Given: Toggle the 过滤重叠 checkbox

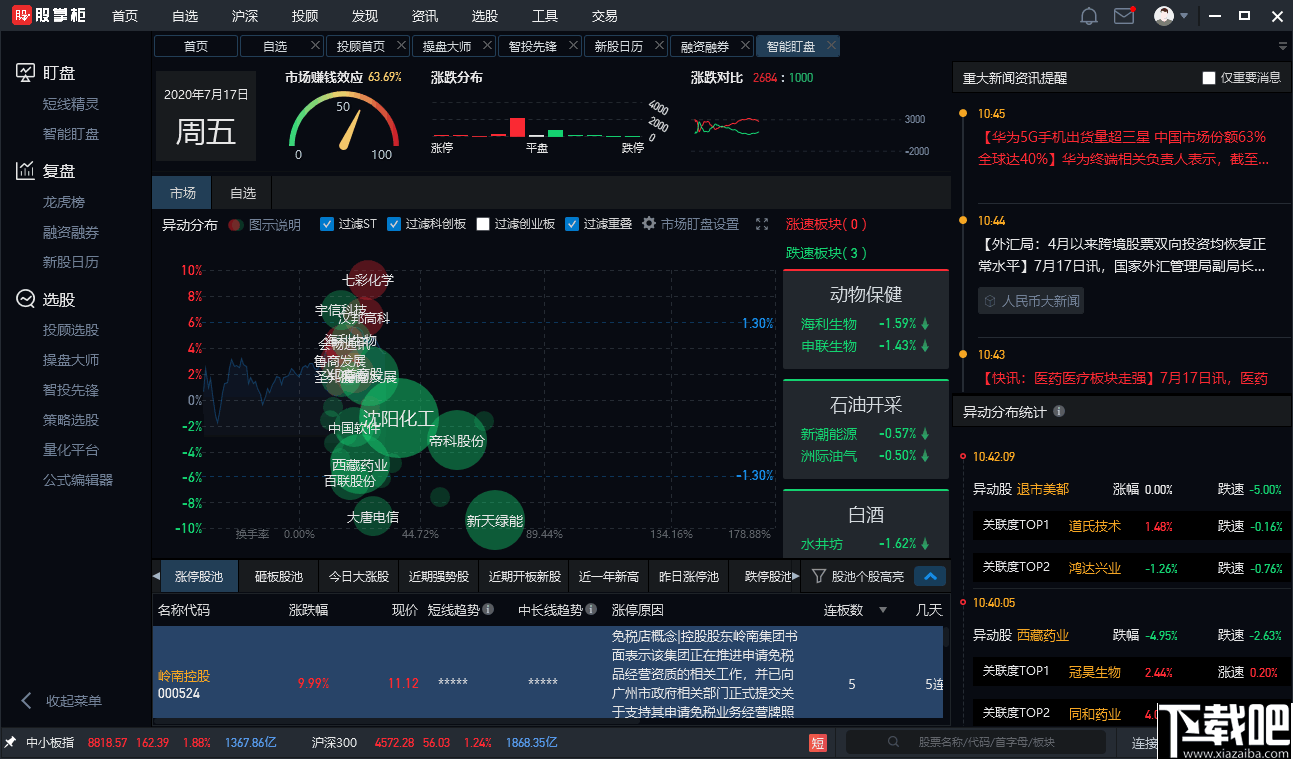Looking at the screenshot, I should click(572, 224).
